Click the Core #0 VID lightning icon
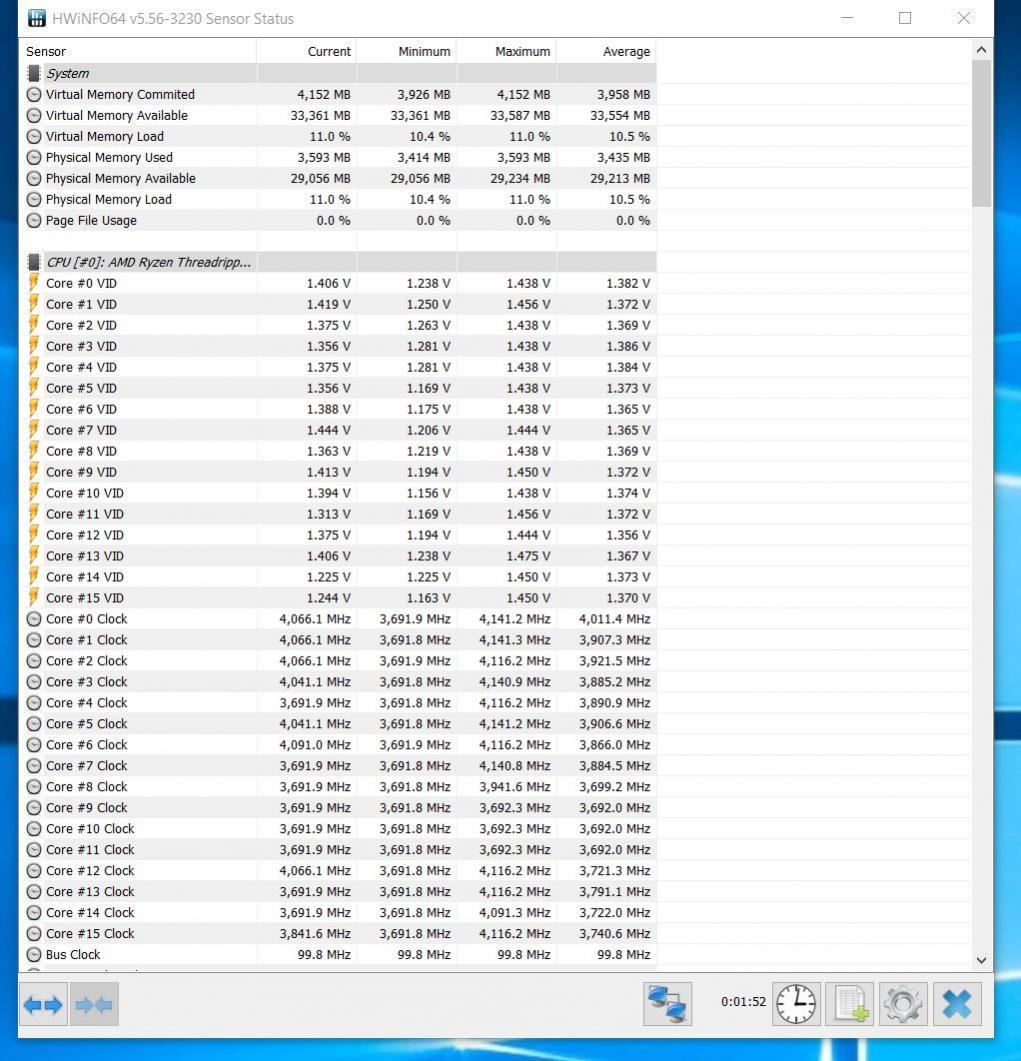Image resolution: width=1021 pixels, height=1061 pixels. (x=34, y=283)
